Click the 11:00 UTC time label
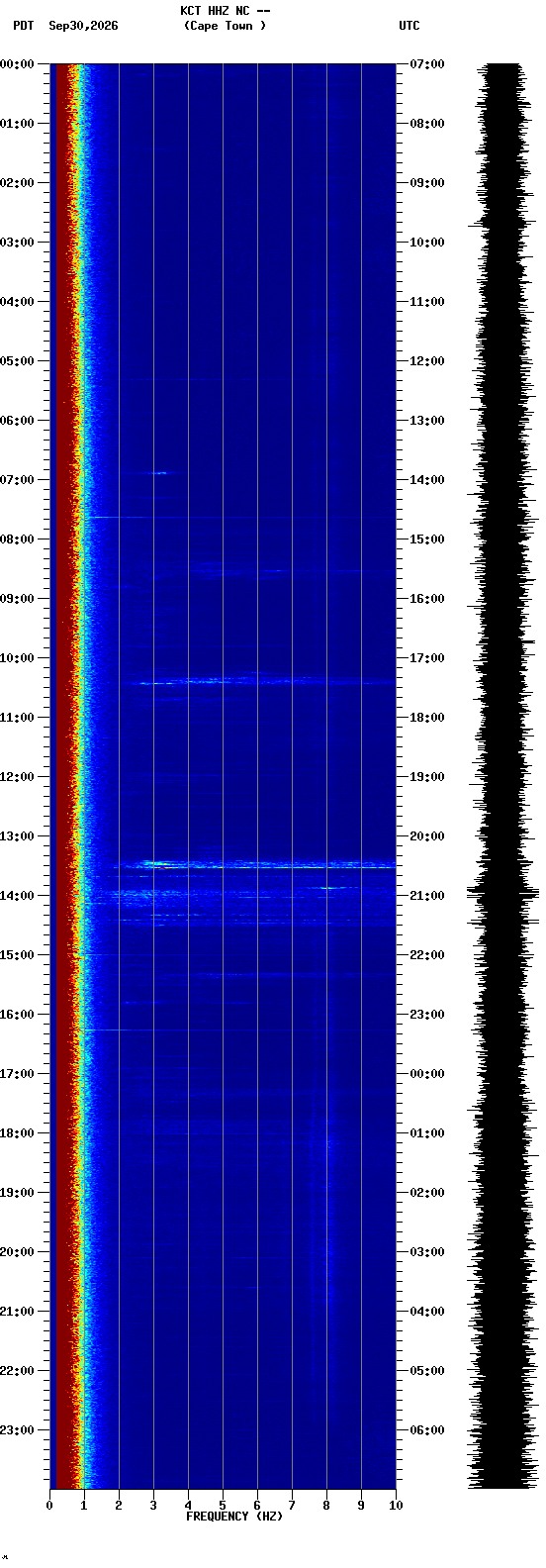 point(427,302)
